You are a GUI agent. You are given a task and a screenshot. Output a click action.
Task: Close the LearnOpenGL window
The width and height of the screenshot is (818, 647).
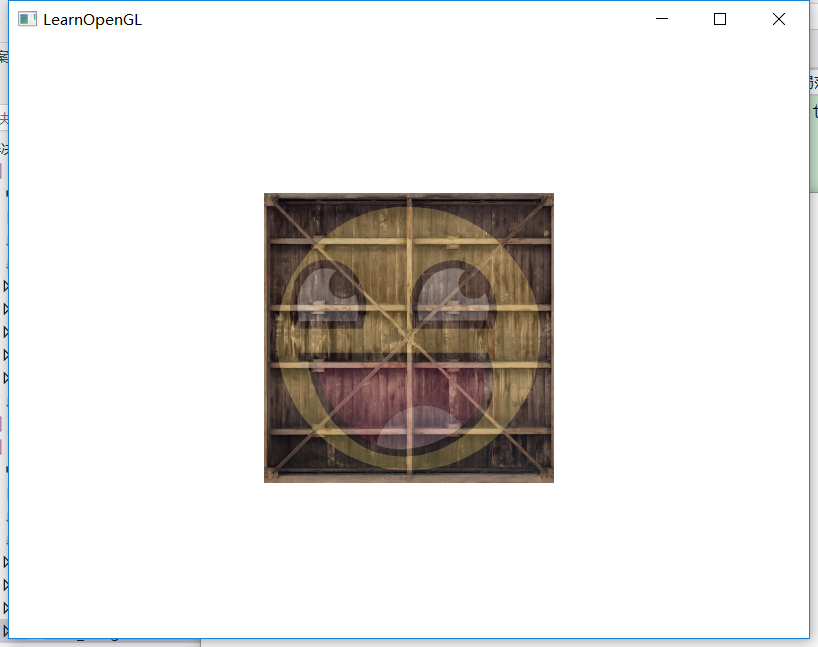point(778,19)
